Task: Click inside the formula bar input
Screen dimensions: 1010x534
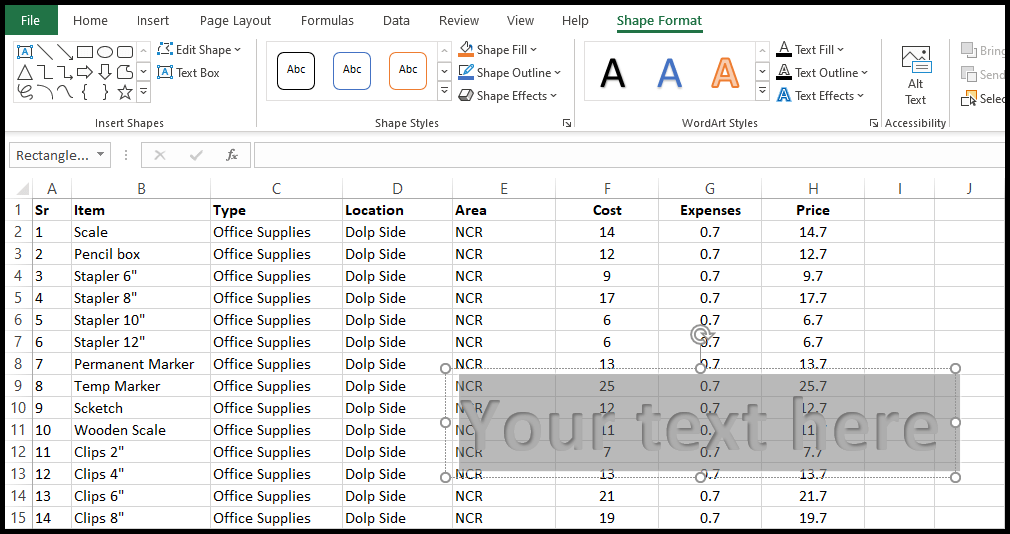Action: point(631,155)
